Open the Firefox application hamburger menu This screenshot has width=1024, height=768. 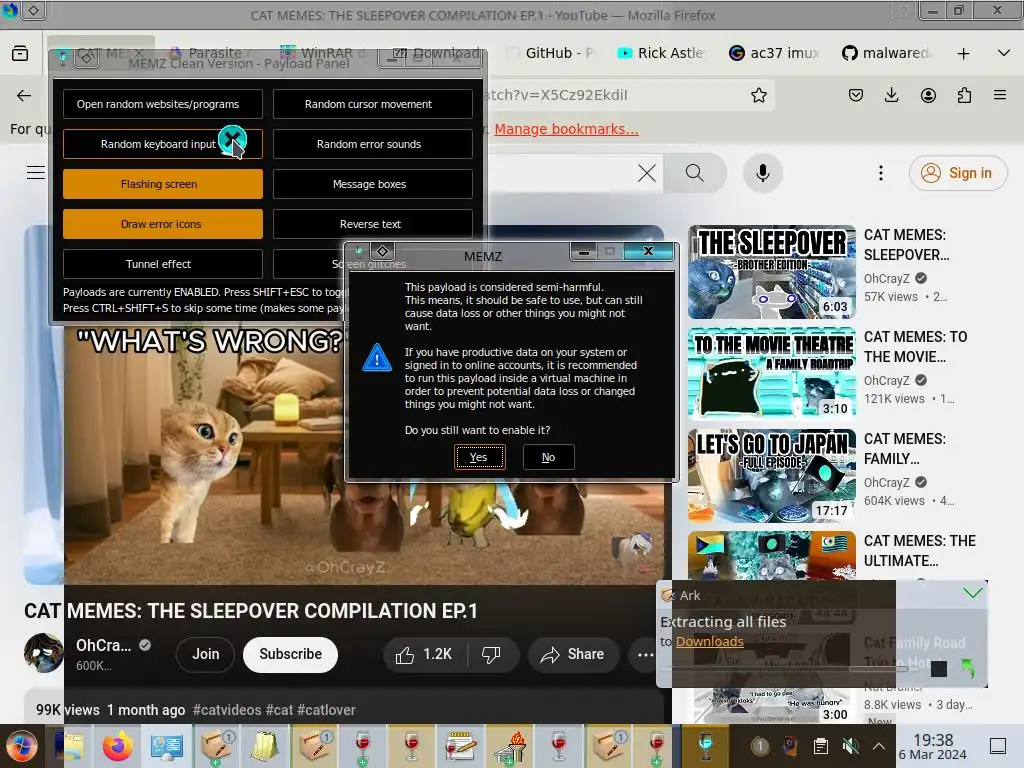pyautogui.click(x=1000, y=95)
